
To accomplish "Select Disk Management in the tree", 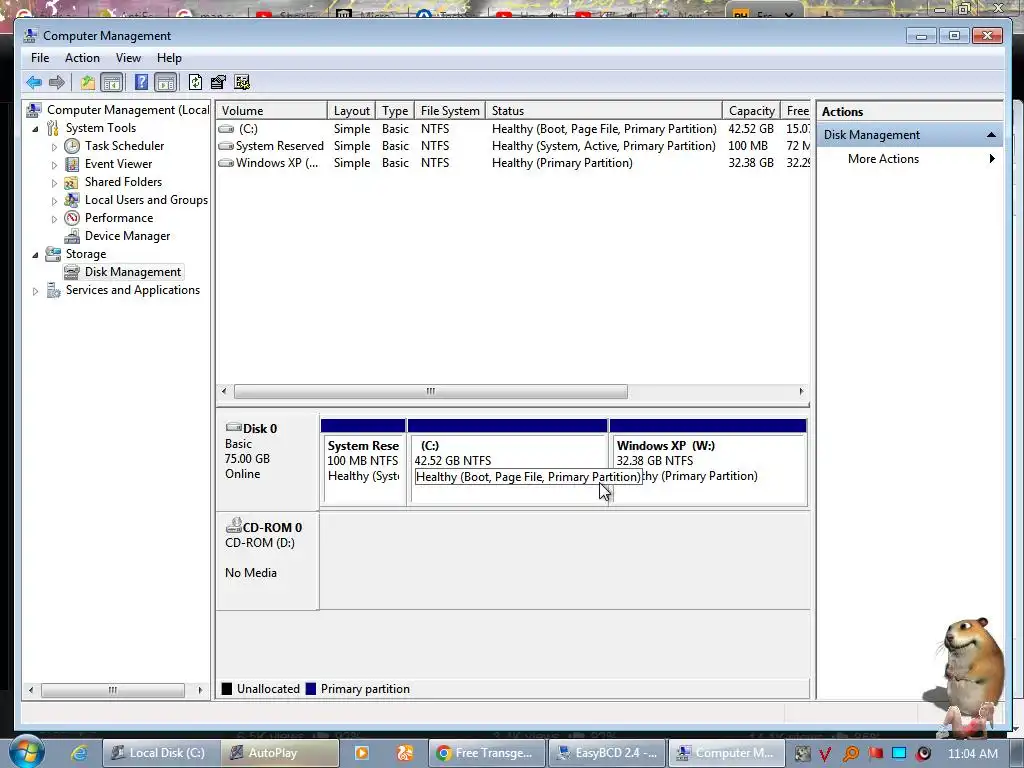I will [133, 272].
